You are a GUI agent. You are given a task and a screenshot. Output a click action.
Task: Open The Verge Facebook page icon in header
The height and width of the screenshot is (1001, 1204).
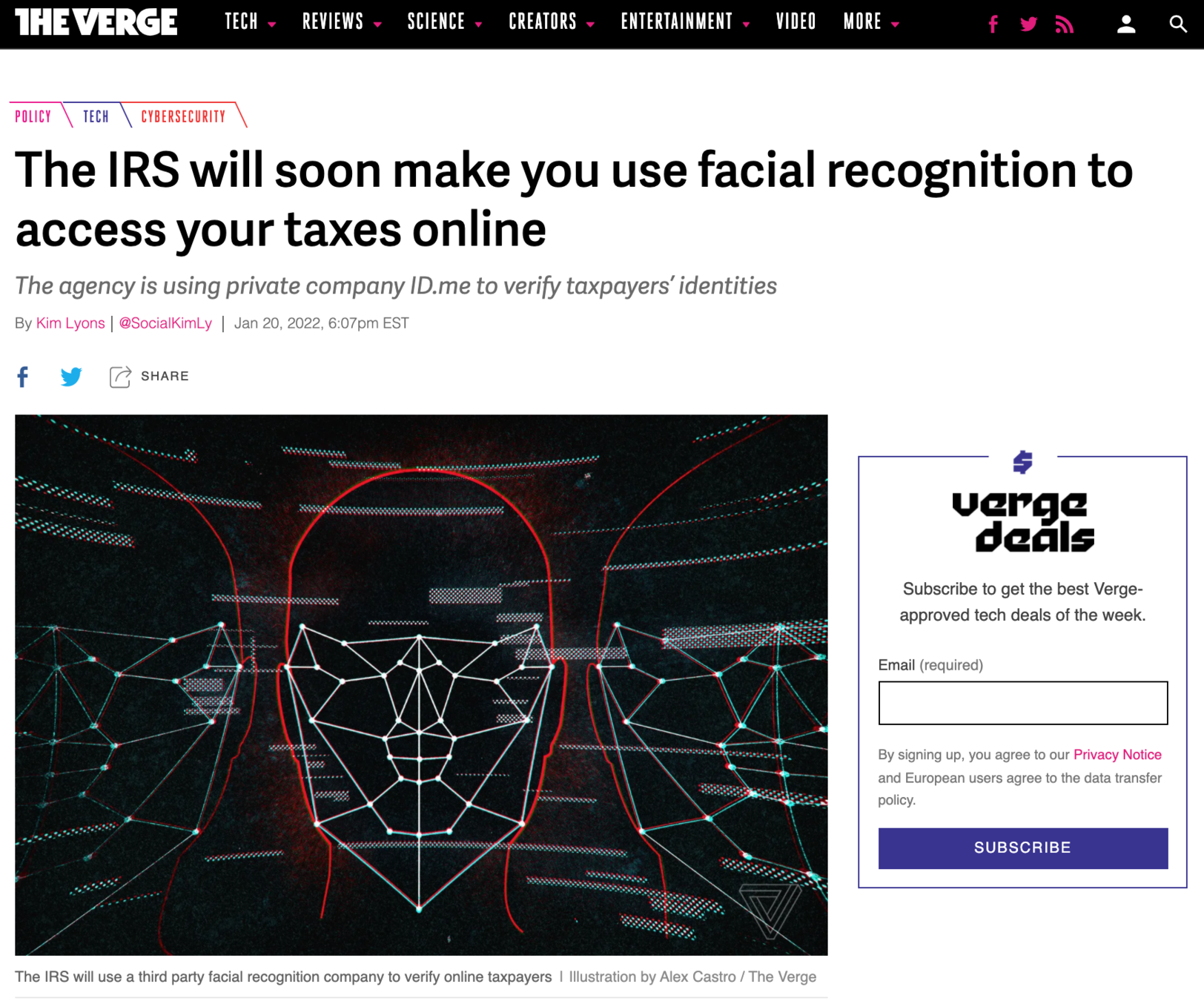pos(993,24)
